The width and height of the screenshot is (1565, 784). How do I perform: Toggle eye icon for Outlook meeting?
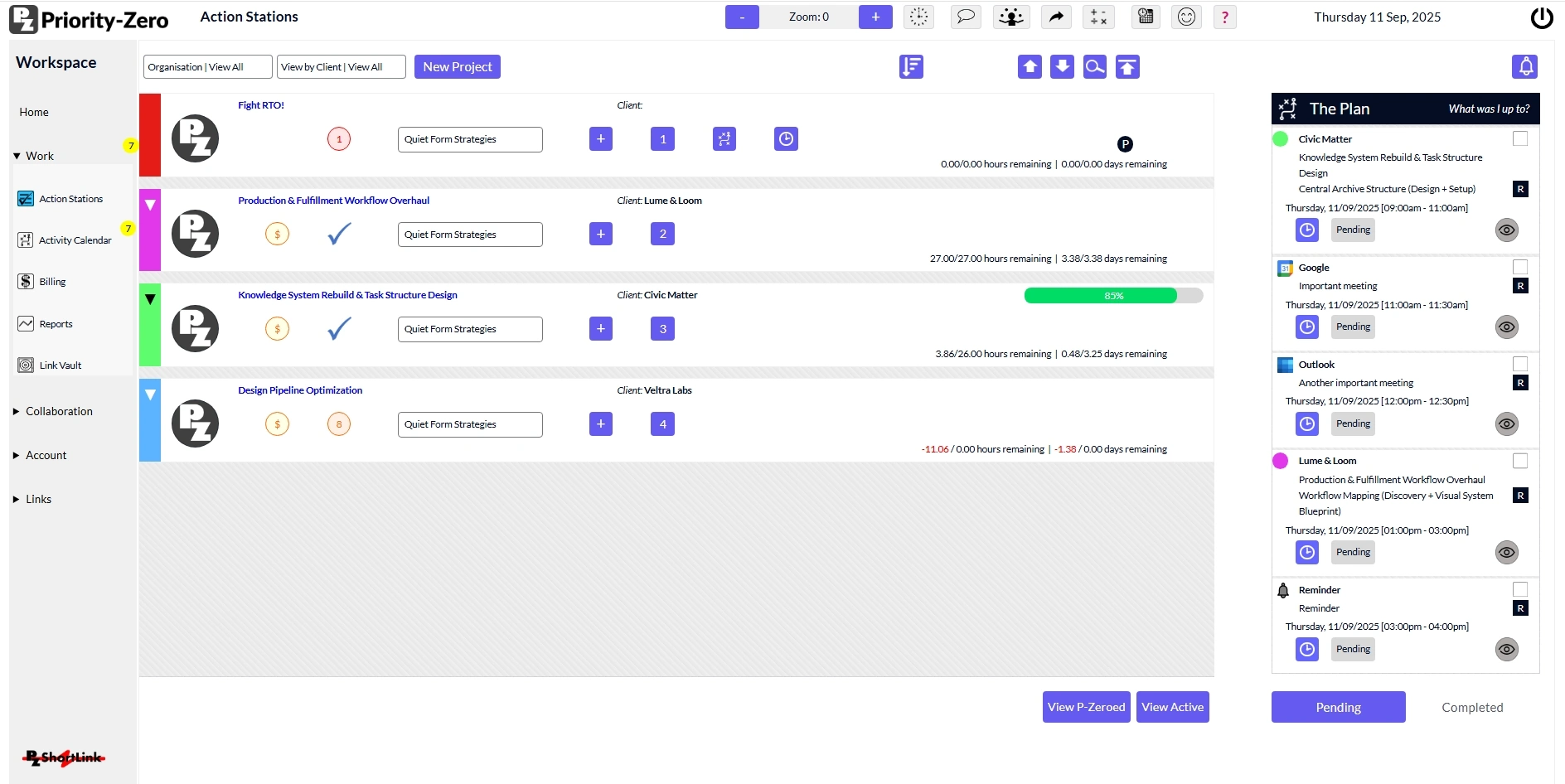tap(1506, 423)
